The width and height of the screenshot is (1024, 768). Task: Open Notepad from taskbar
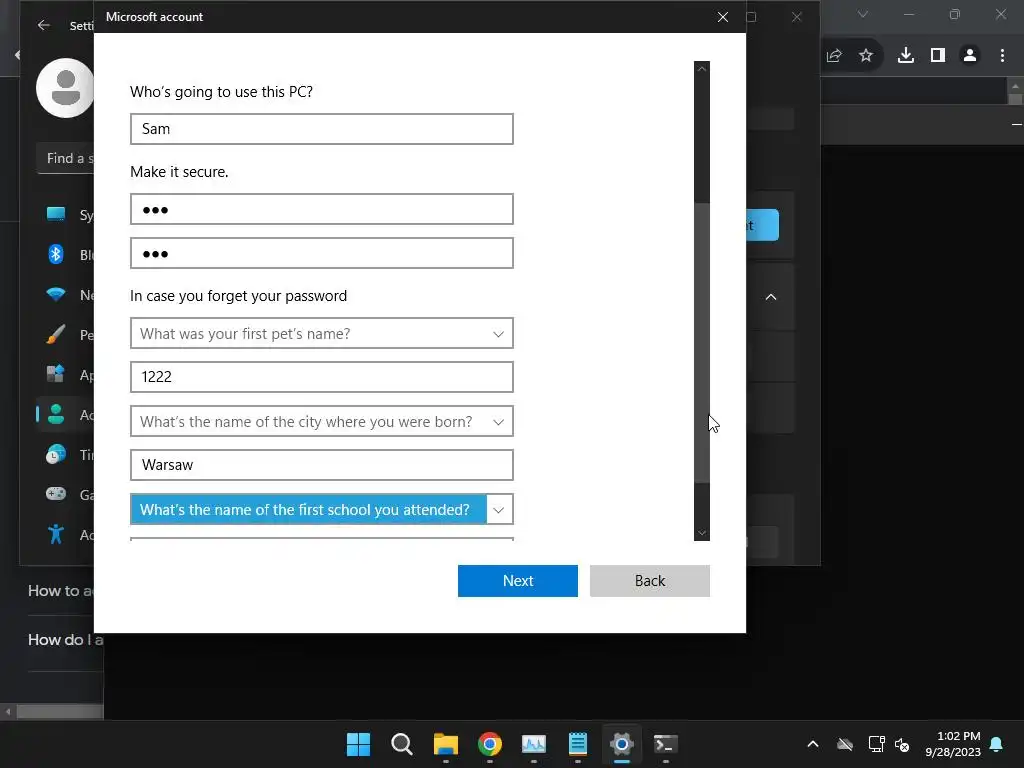pos(577,744)
